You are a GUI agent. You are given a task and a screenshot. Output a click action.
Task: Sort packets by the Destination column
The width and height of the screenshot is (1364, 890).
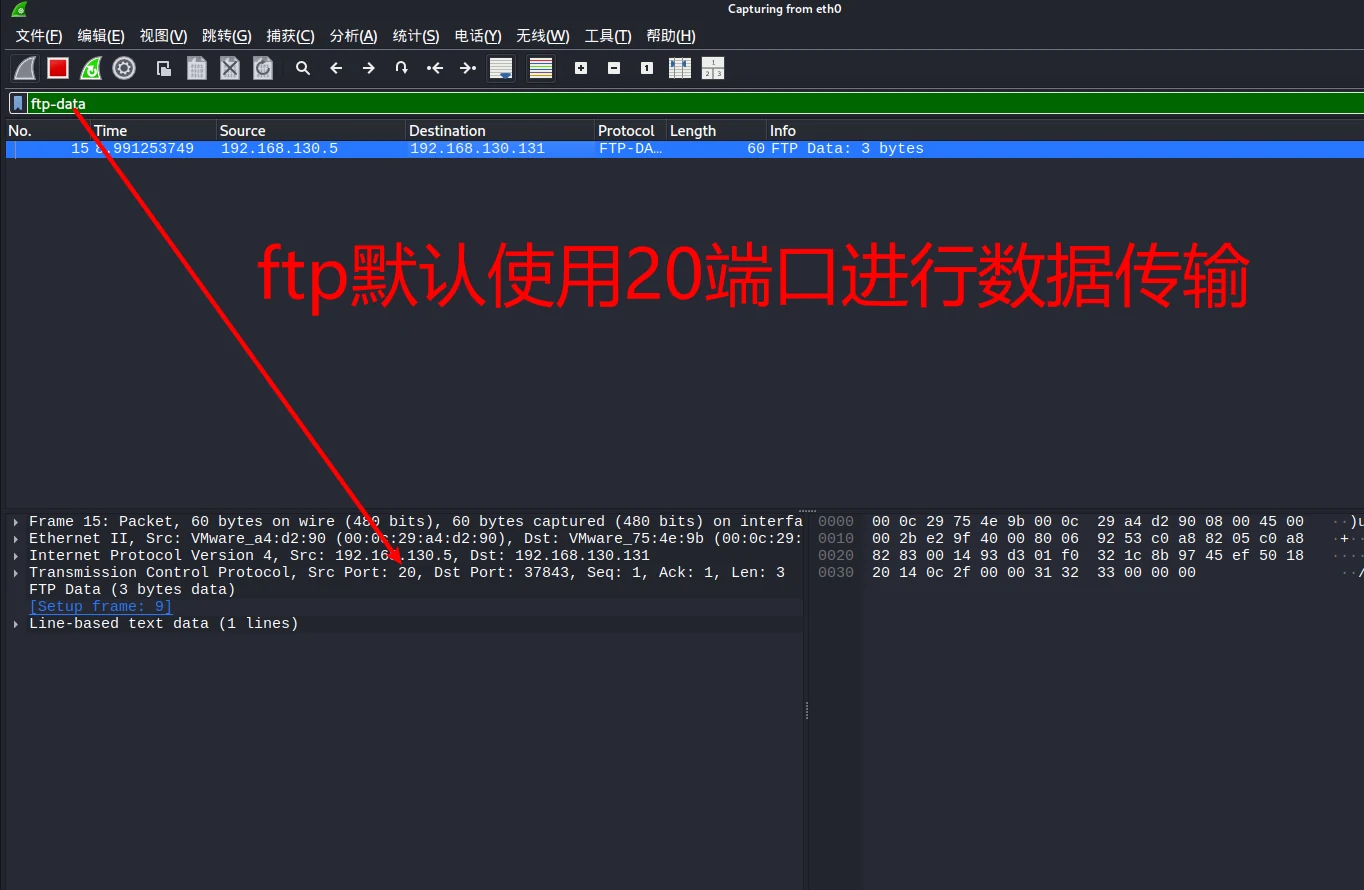[x=500, y=131]
